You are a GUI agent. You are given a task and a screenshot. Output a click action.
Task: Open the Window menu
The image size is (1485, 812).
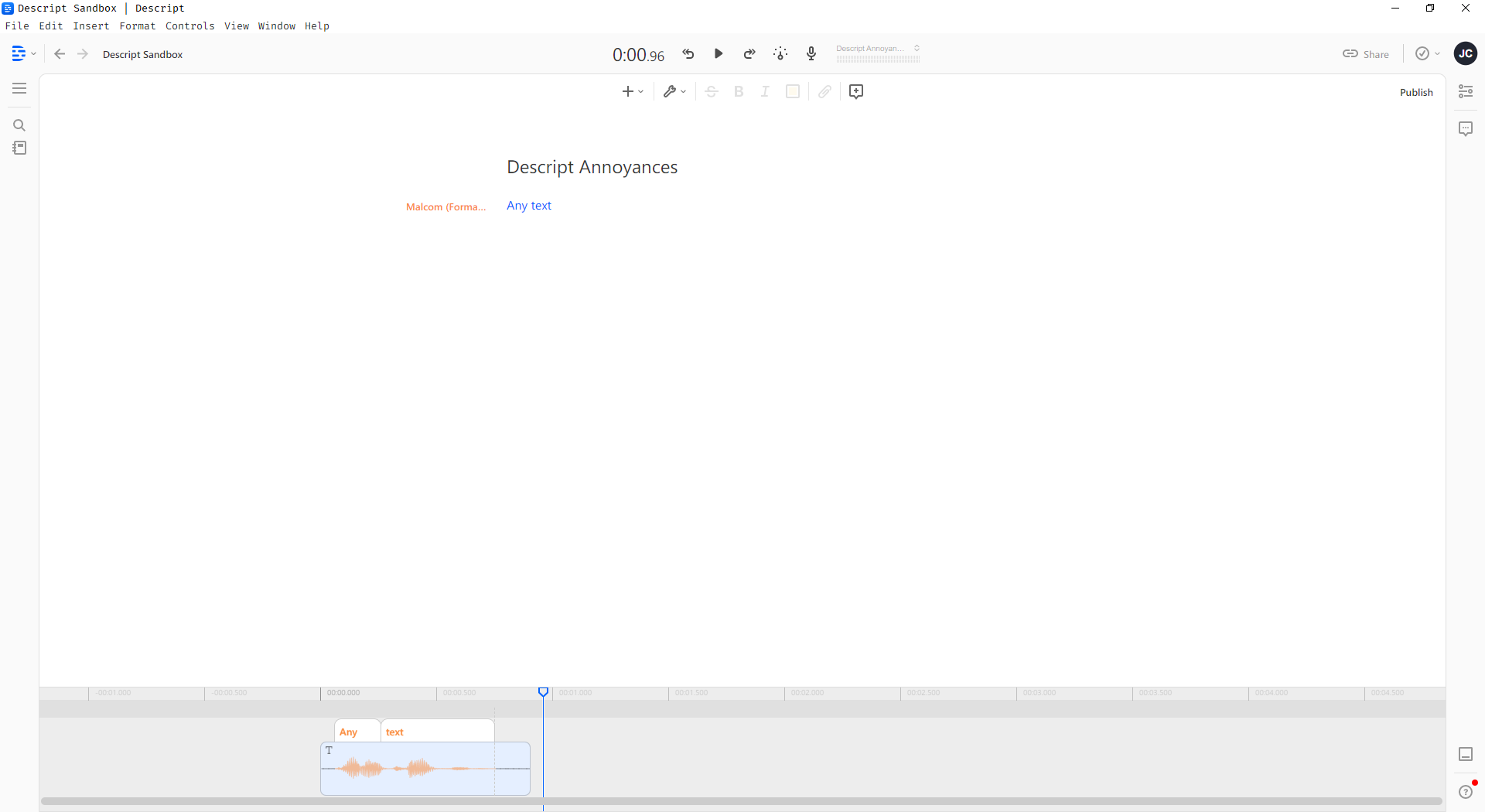coord(277,26)
